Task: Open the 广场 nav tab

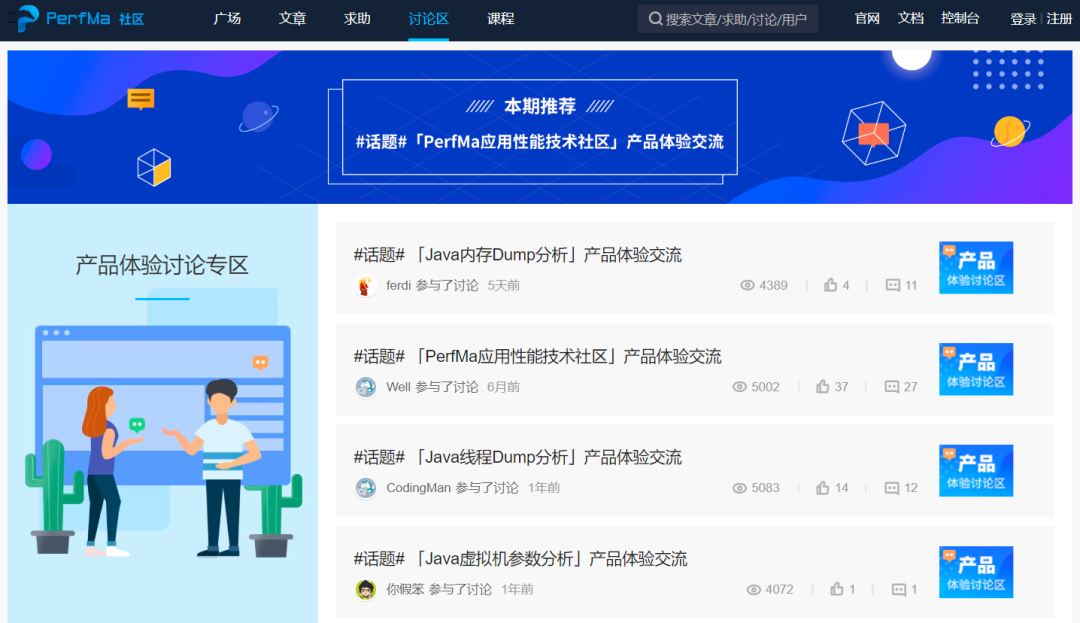Action: [227, 19]
